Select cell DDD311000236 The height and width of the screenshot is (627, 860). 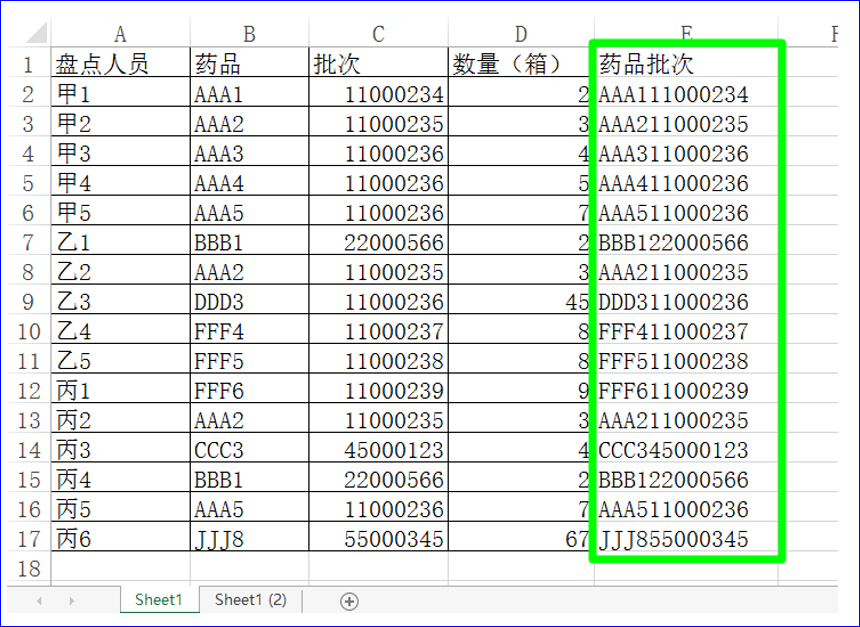click(687, 302)
